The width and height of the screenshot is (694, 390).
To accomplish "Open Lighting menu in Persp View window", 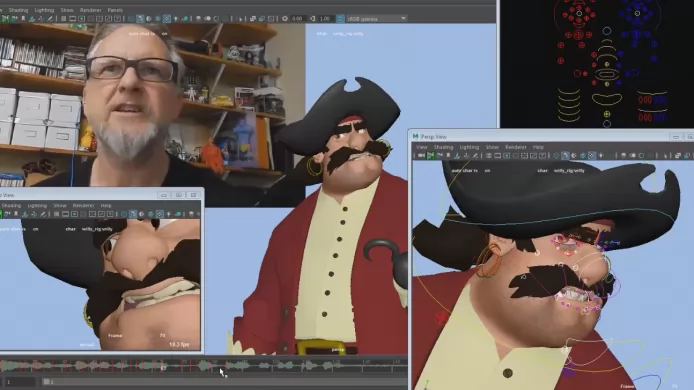I will coord(469,147).
